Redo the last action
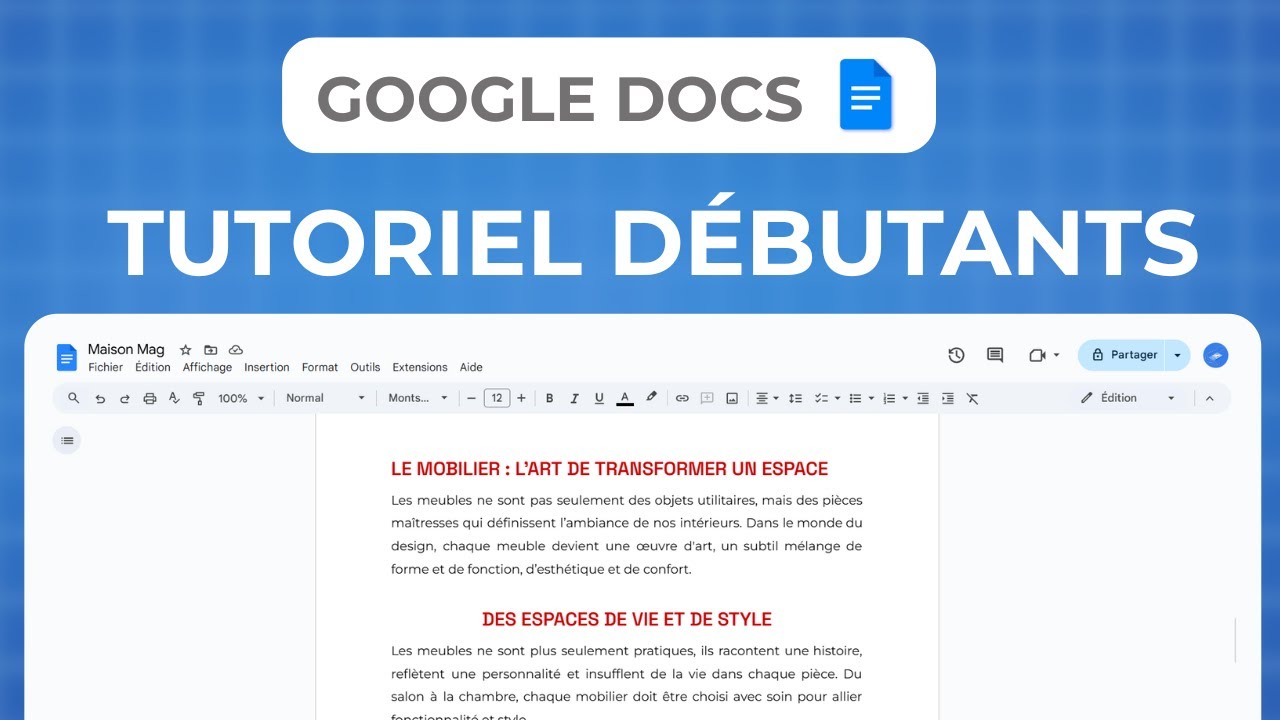Screen dimensions: 1280x720 coord(125,398)
